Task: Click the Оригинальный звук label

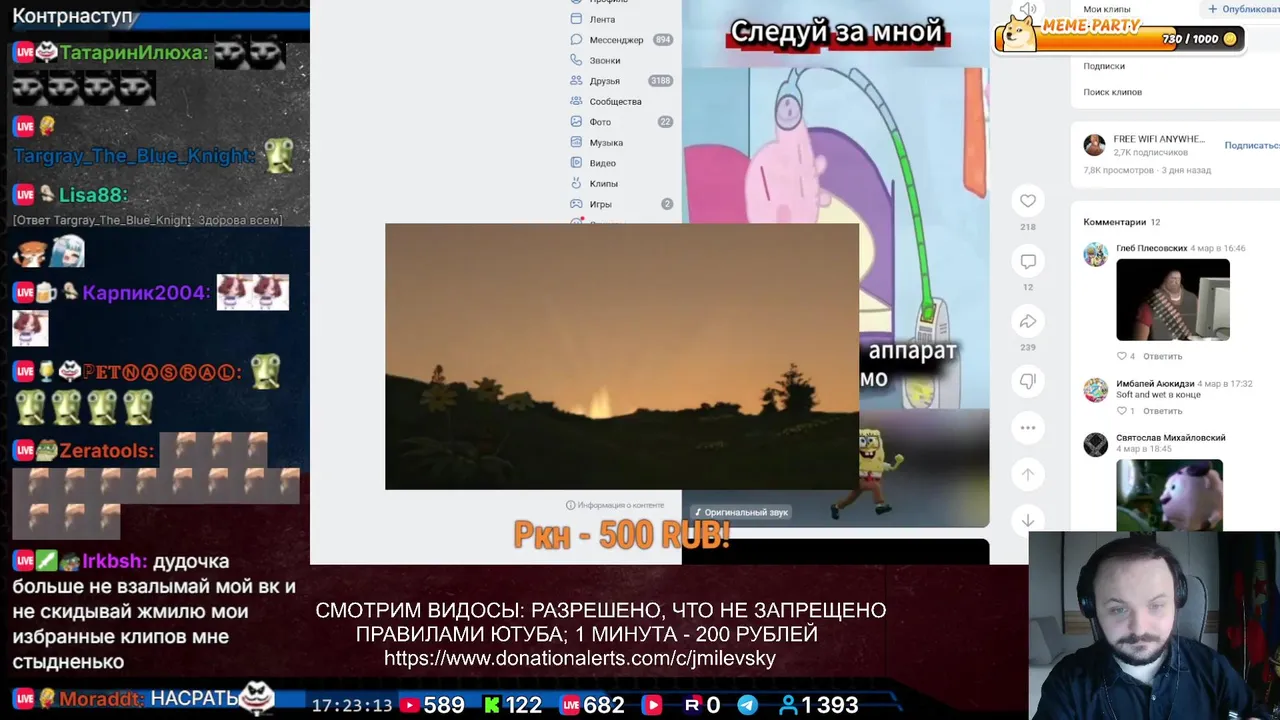Action: click(747, 512)
